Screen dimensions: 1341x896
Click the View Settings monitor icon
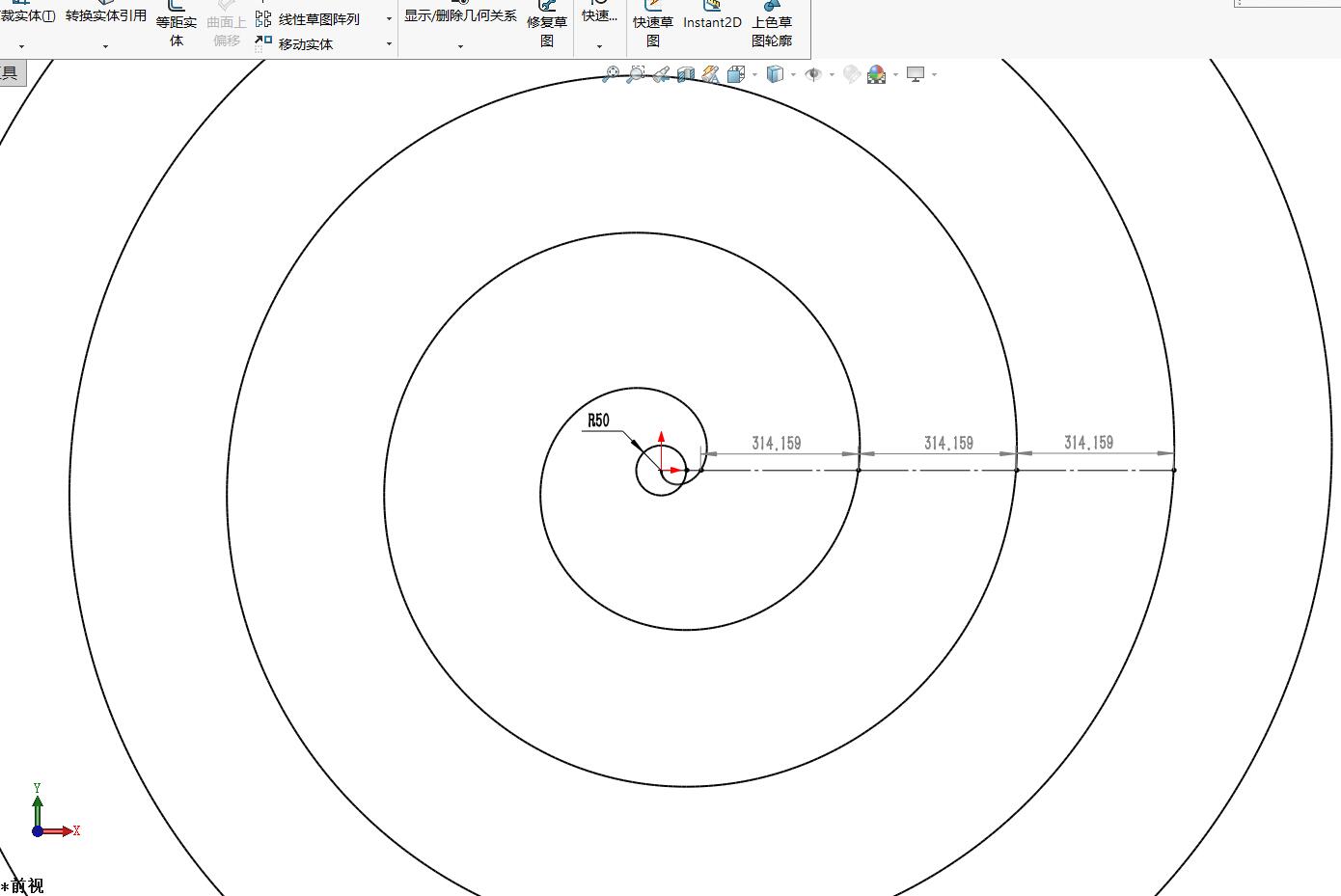(x=916, y=74)
